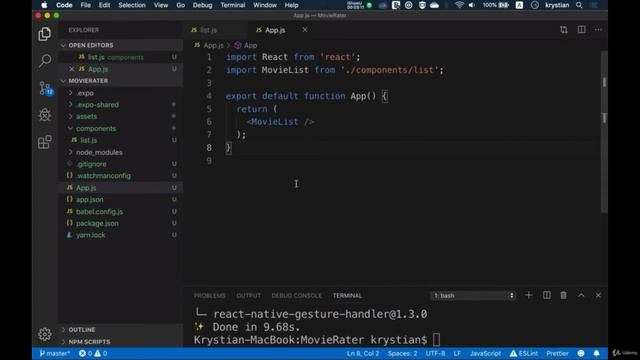This screenshot has height=360, width=640.
Task: Open the Apple menu
Action: tap(44, 5)
